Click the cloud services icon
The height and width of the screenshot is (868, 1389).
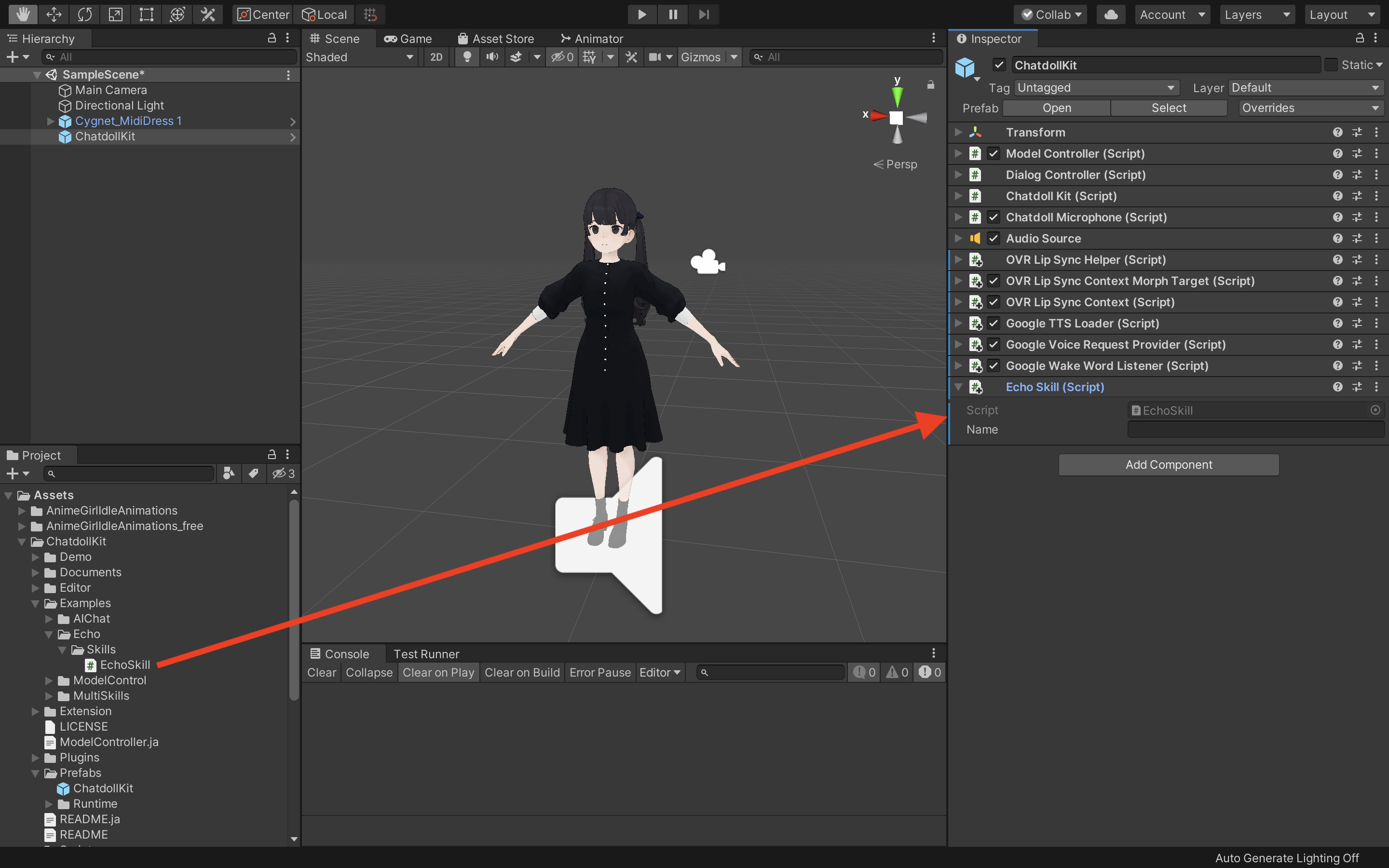pyautogui.click(x=1111, y=14)
